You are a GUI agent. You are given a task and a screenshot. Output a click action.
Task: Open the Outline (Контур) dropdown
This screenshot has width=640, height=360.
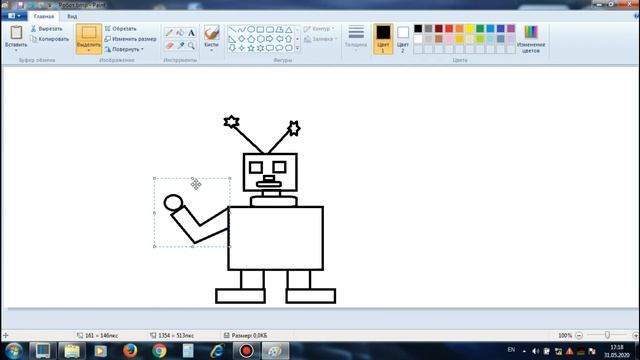pos(319,29)
